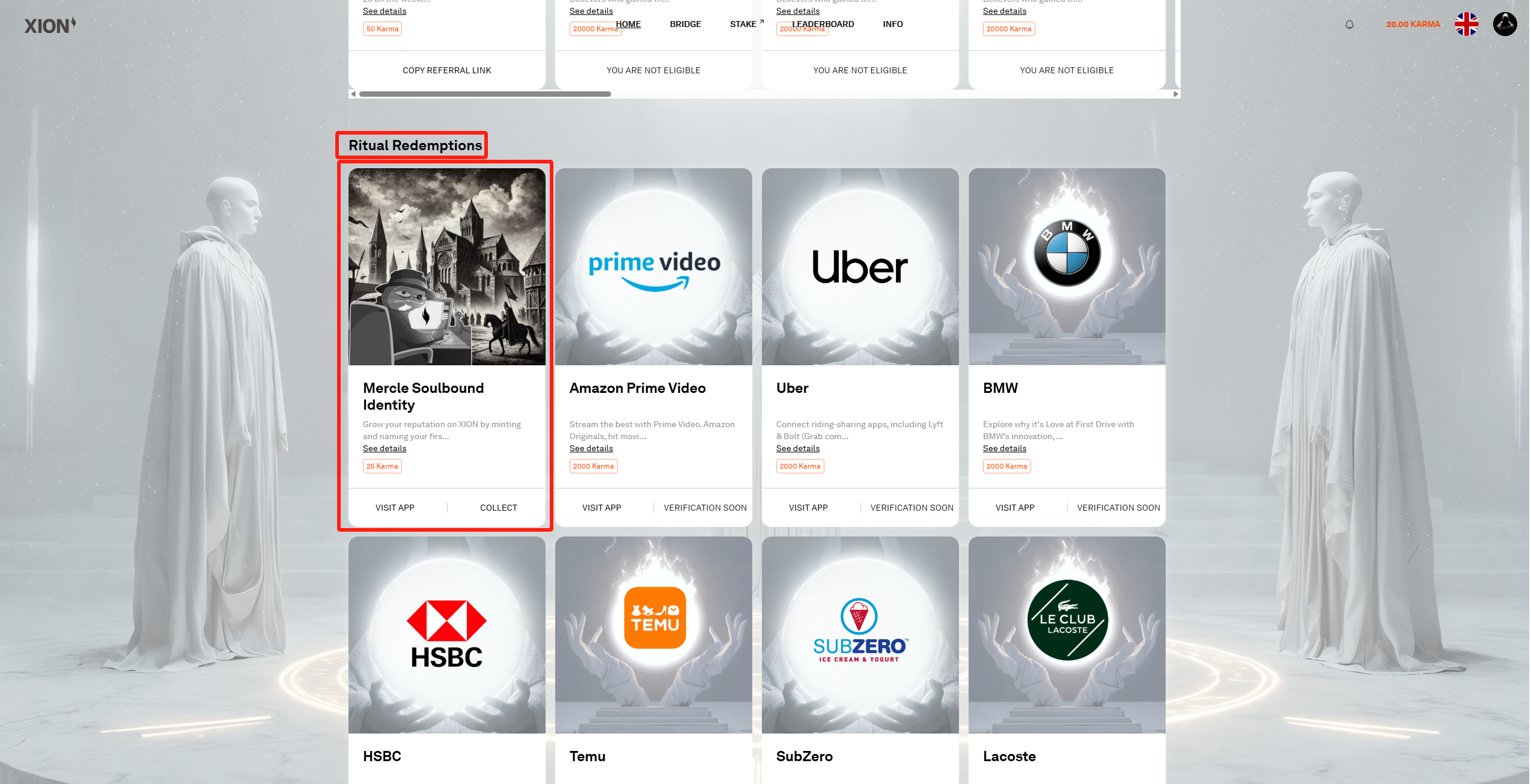Image resolution: width=1531 pixels, height=784 pixels.
Task: Click VERIFICATION SOON on Uber card
Action: click(x=912, y=508)
